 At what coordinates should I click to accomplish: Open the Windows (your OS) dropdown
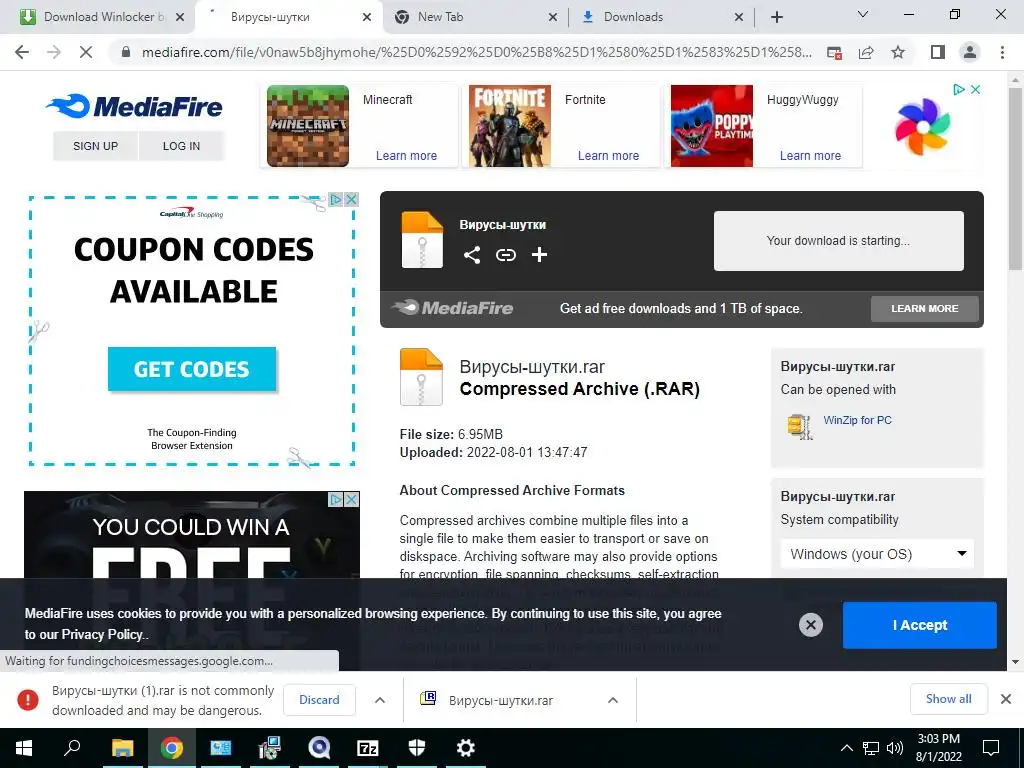tap(877, 554)
